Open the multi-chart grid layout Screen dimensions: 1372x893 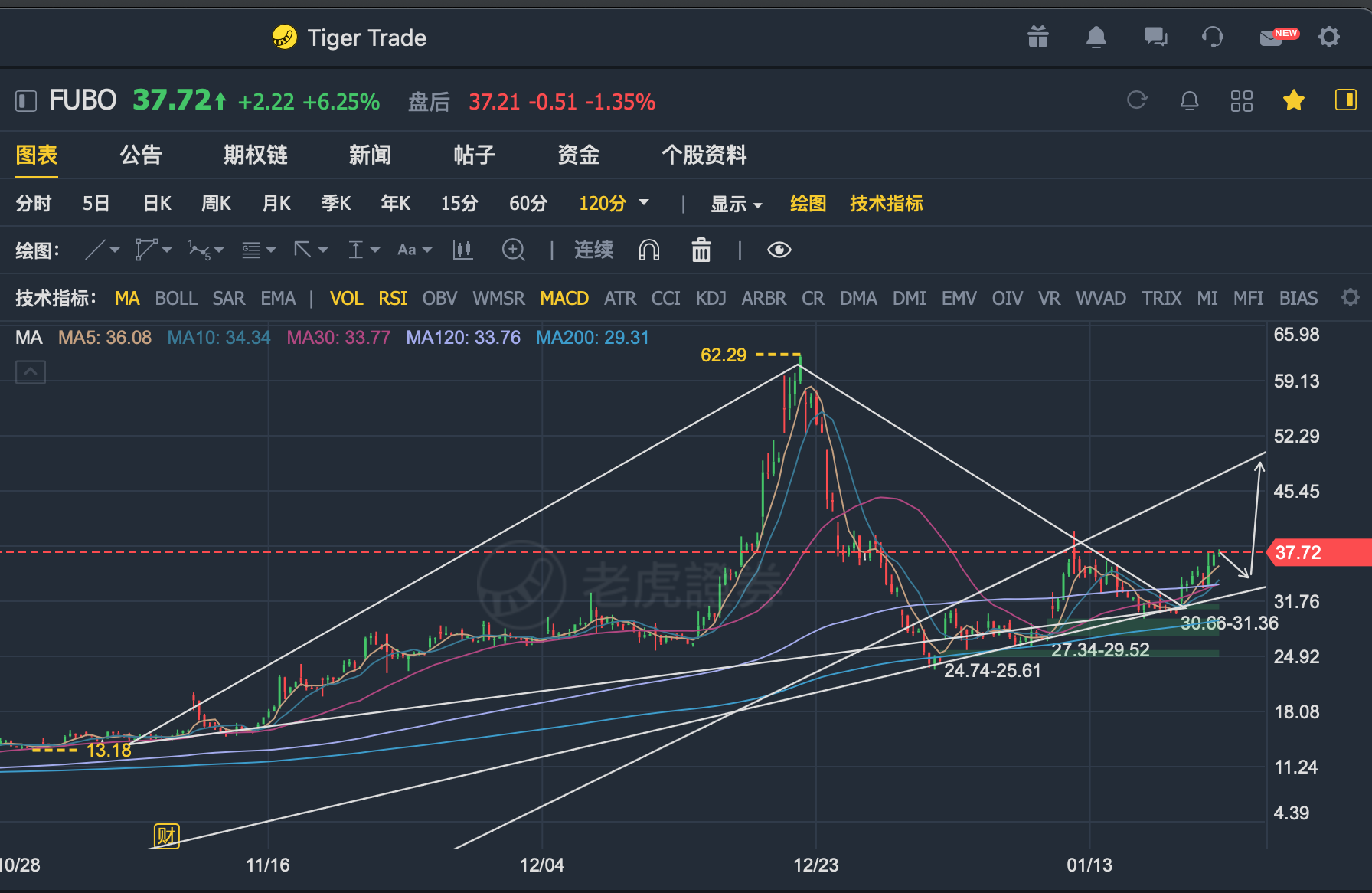(x=1242, y=100)
